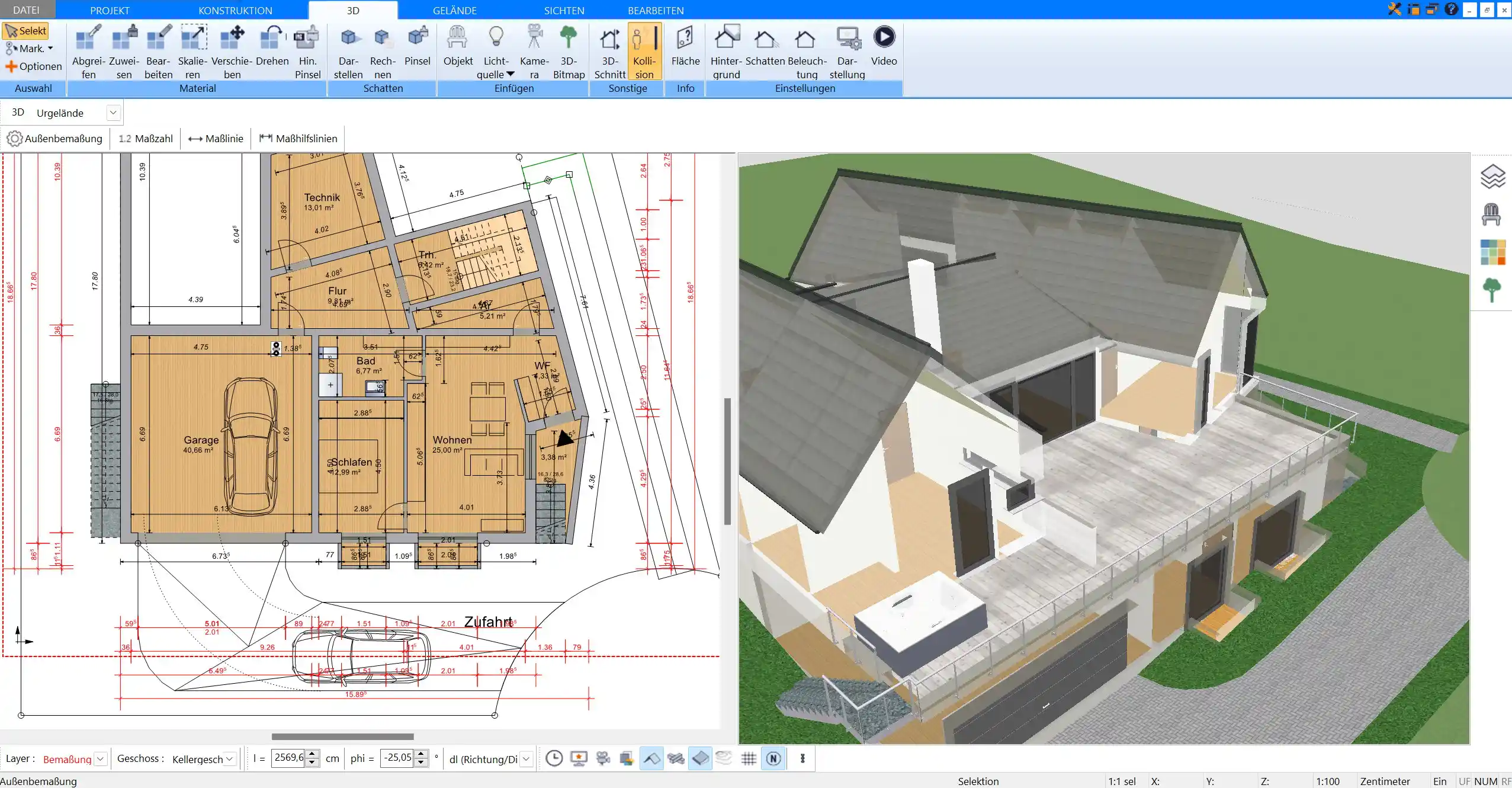Switch to the BEARBEITEN tab
1512x788 pixels.
656,10
